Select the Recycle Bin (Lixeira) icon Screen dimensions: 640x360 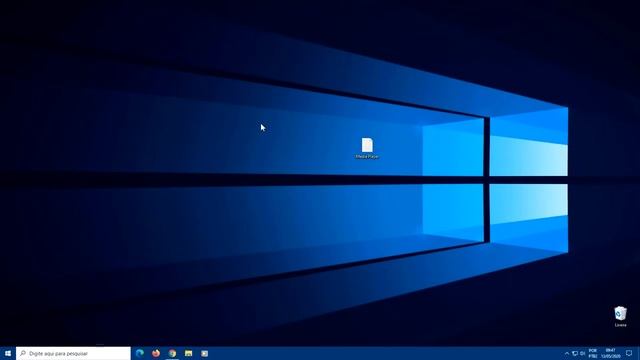coord(620,317)
